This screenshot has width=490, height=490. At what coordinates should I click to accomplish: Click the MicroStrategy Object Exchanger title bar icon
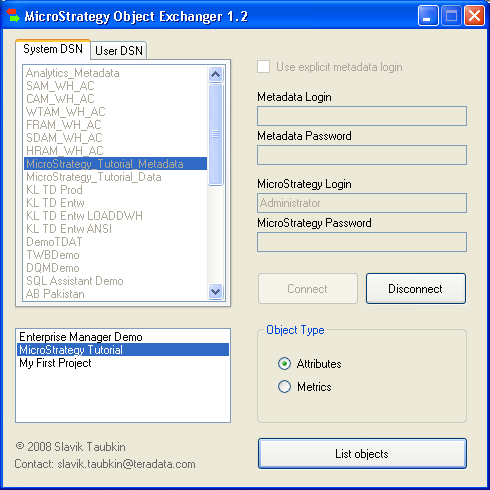(13, 15)
